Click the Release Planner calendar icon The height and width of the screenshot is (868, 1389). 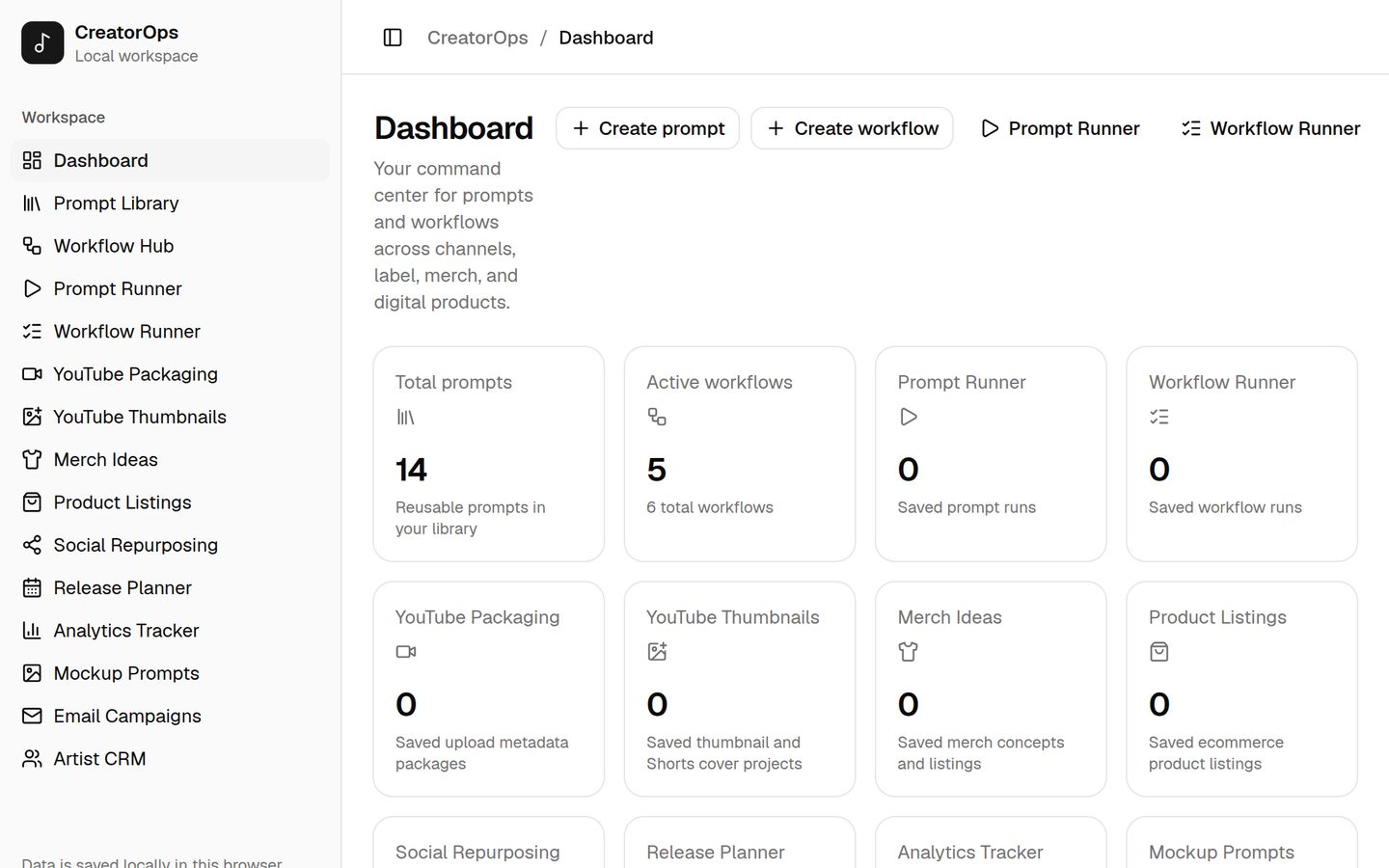(x=32, y=588)
